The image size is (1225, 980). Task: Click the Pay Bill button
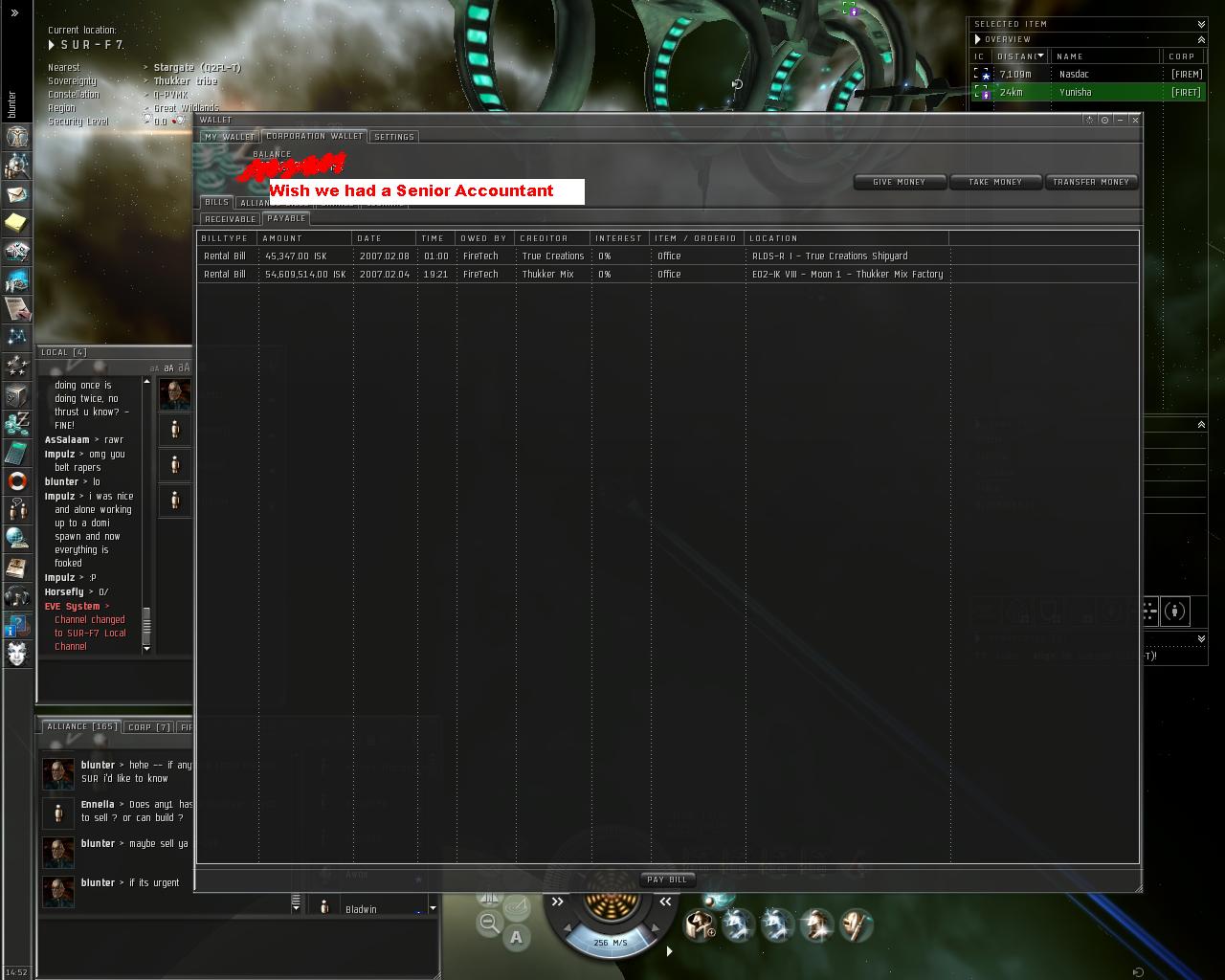tap(667, 880)
